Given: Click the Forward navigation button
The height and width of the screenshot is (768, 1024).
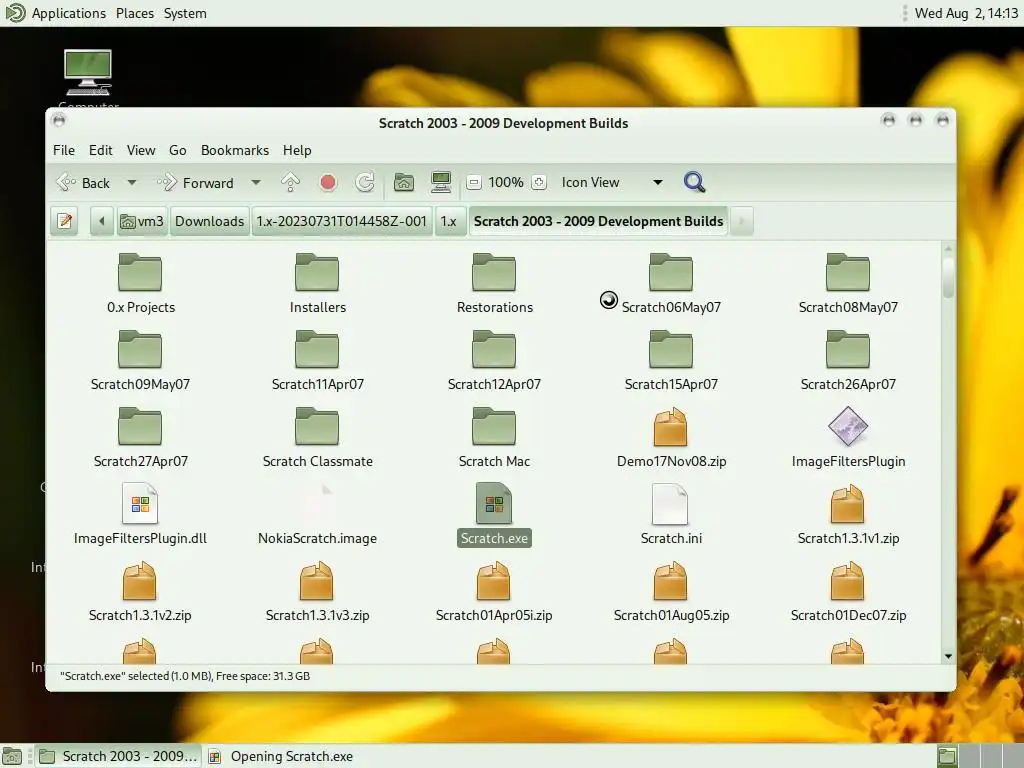Looking at the screenshot, I should (x=195, y=183).
